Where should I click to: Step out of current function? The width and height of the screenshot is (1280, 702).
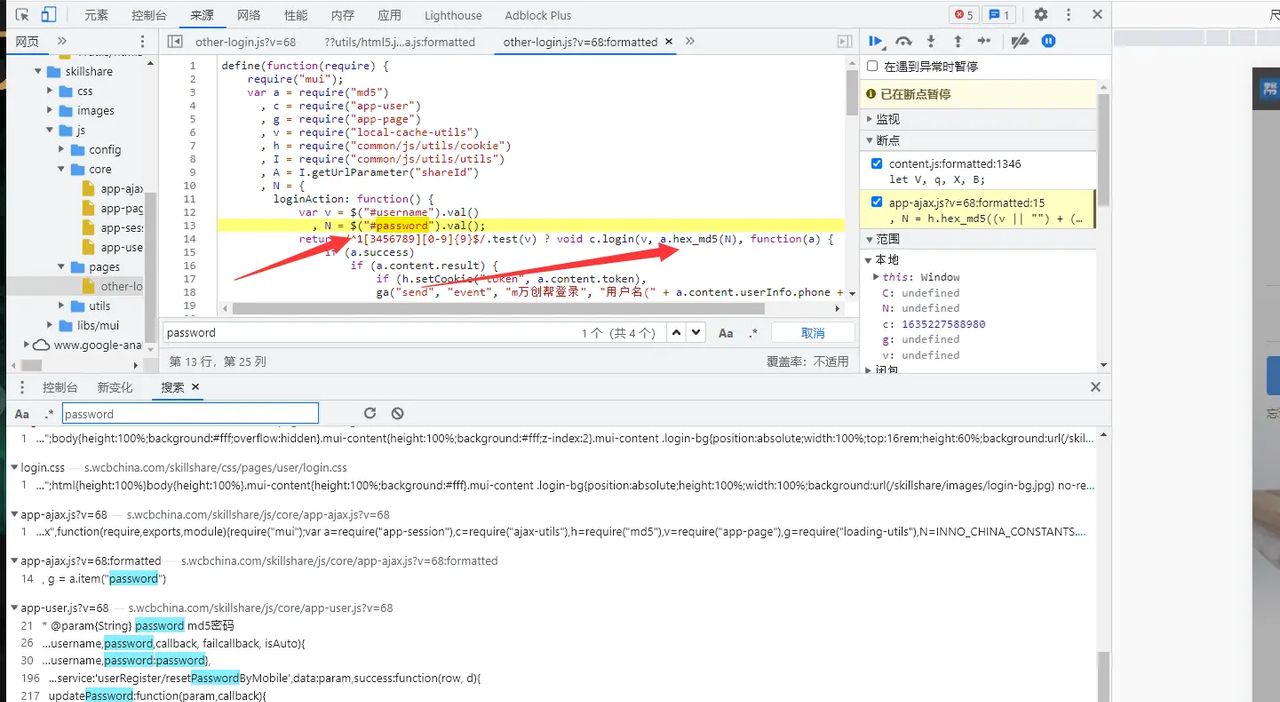click(957, 42)
